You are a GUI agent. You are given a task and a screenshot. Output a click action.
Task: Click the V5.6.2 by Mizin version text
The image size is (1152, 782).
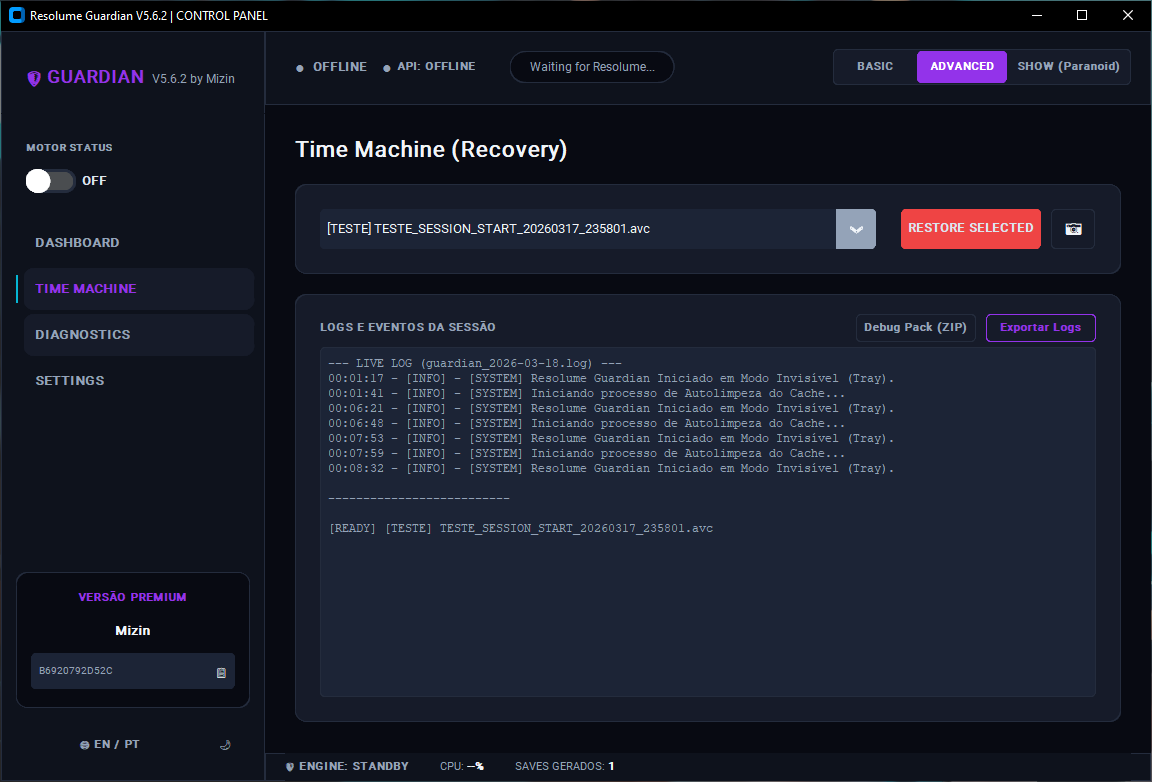193,79
